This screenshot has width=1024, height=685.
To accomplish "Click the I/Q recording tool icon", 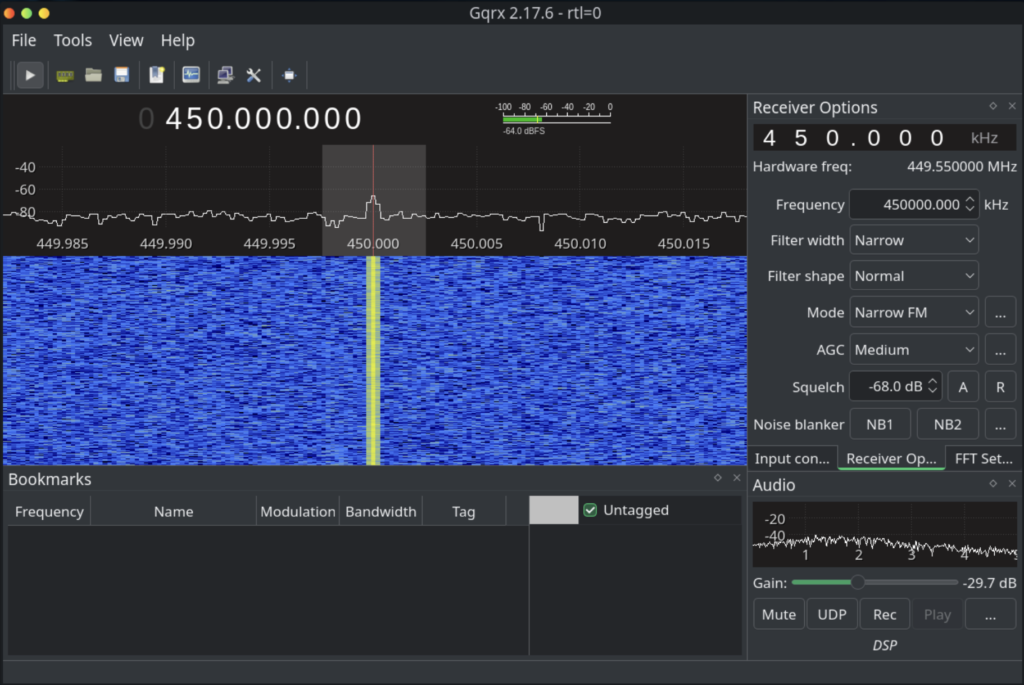I will pyautogui.click(x=191, y=75).
